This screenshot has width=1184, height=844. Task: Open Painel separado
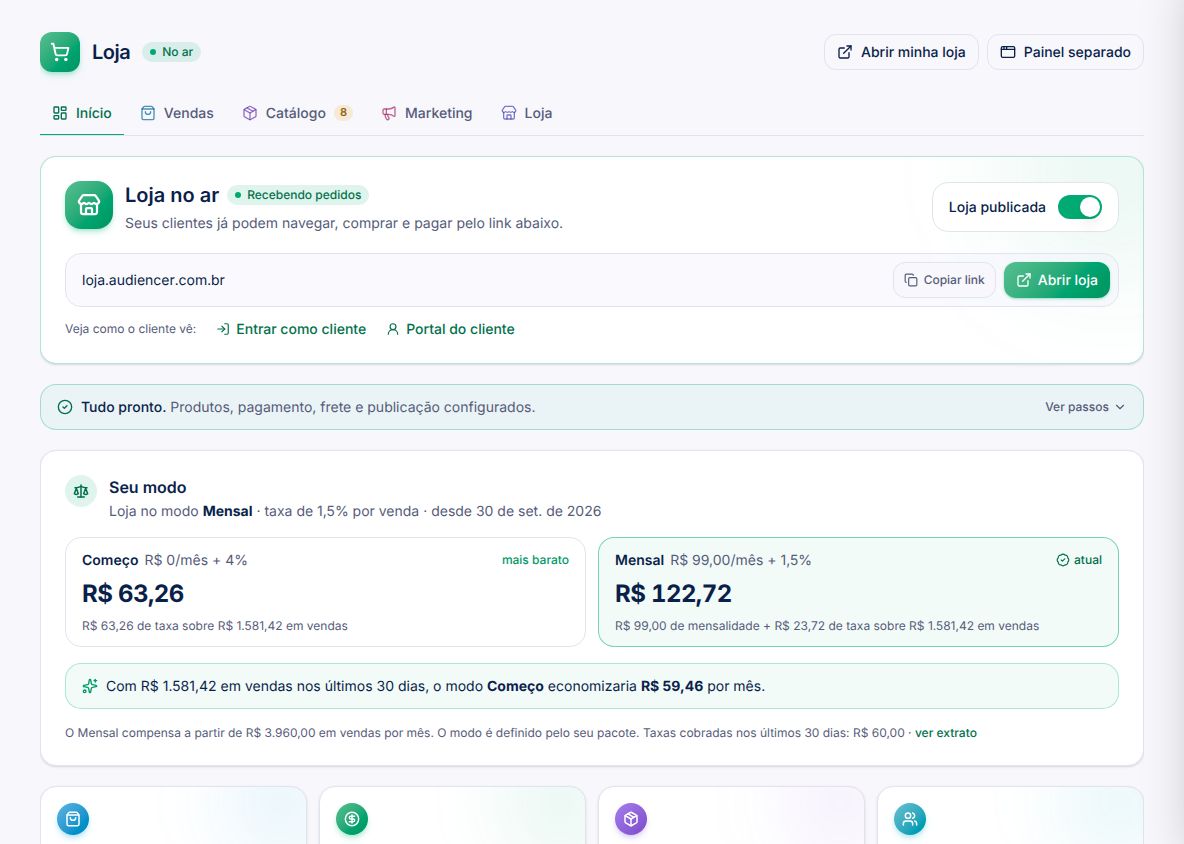[x=1065, y=52]
